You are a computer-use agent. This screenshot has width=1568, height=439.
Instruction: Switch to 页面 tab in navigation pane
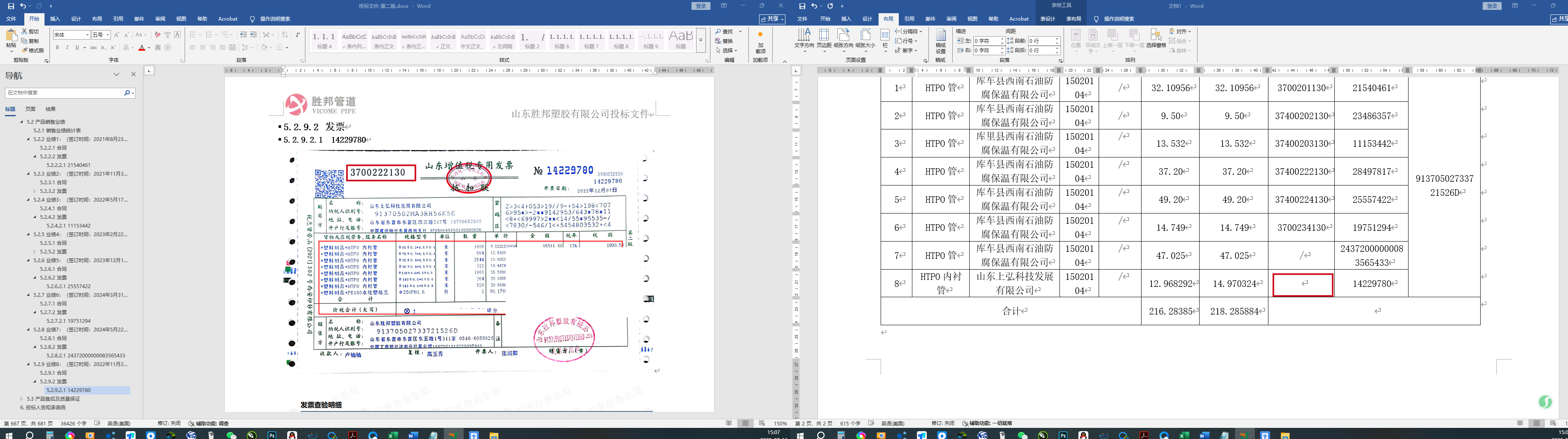(x=30, y=109)
